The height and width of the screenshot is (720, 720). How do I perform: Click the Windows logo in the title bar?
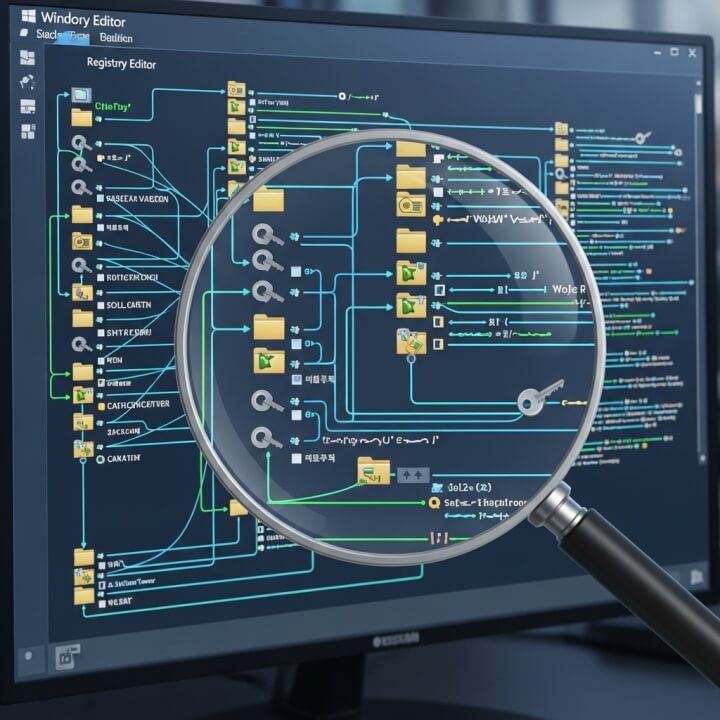(x=29, y=16)
